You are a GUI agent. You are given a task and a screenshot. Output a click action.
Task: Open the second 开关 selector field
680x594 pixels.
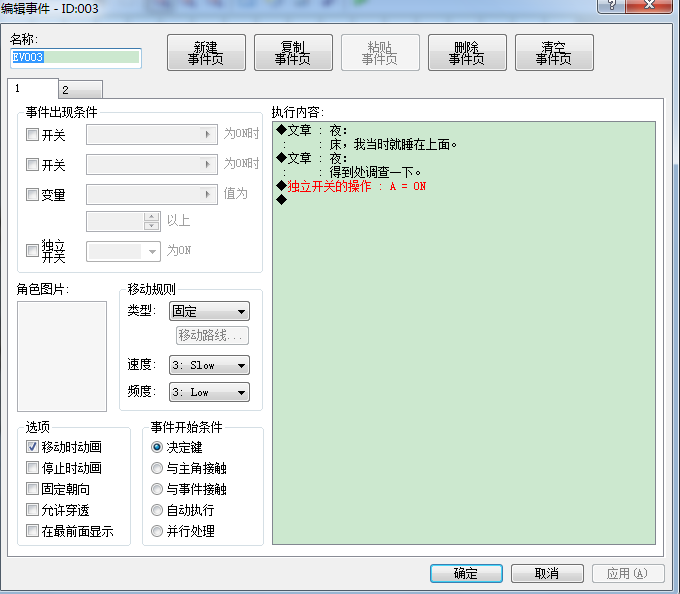click(x=152, y=164)
